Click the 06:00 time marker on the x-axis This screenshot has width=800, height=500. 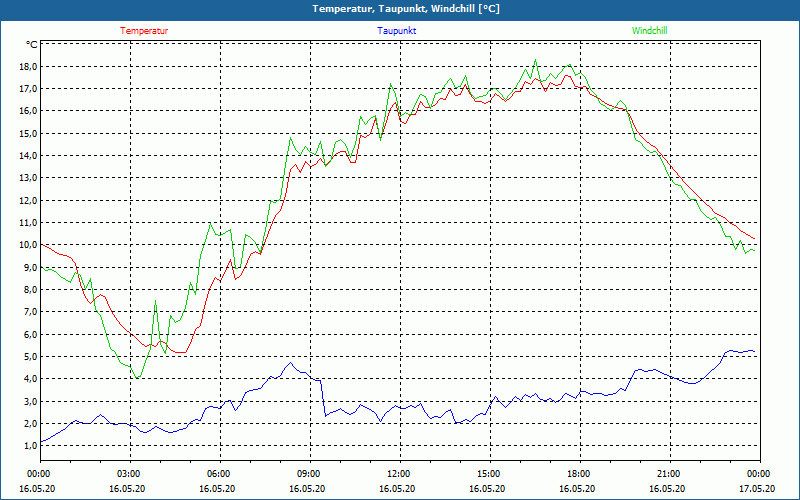pos(219,473)
